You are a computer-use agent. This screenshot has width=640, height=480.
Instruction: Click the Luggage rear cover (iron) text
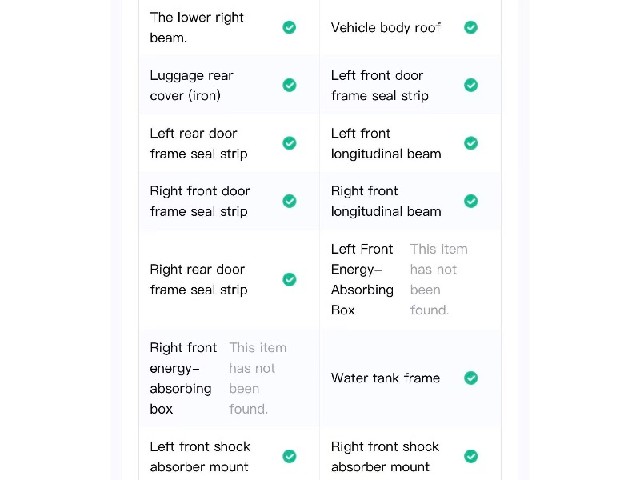tap(192, 85)
